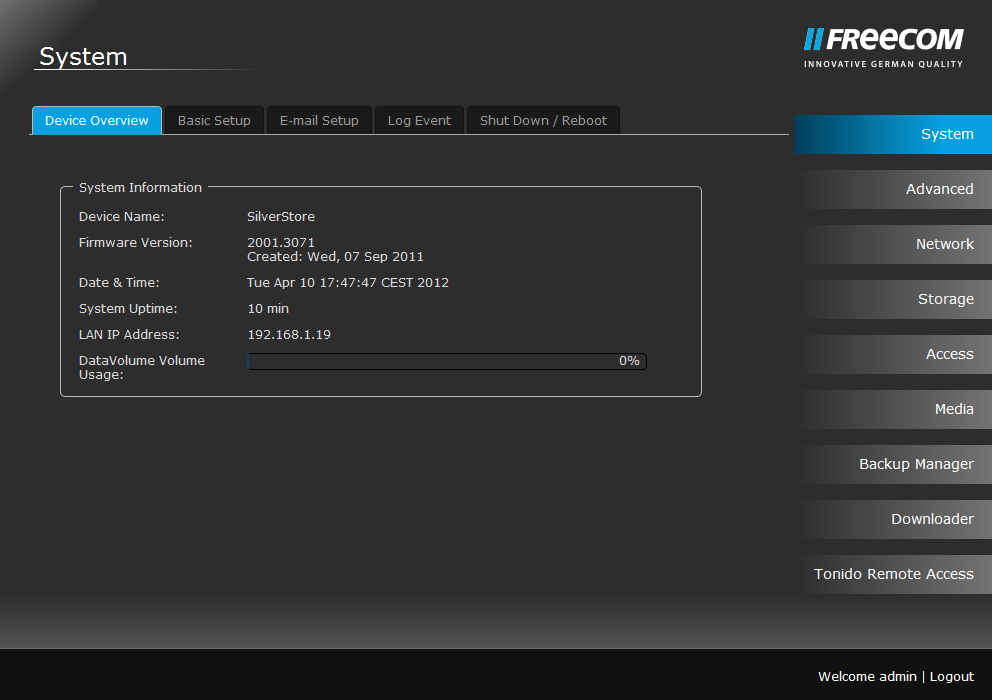
Task: Open the Downloader menu section
Action: [x=893, y=520]
